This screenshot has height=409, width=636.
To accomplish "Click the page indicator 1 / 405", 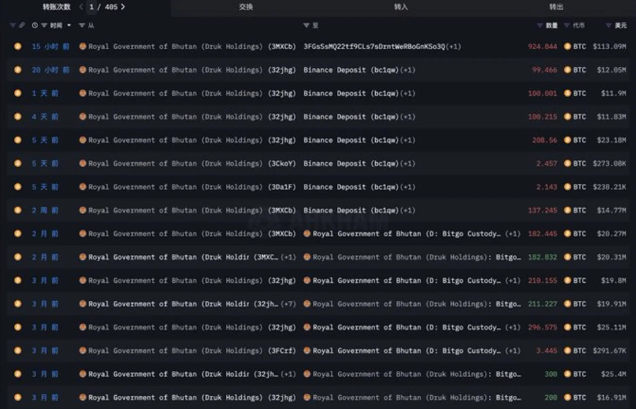I will point(103,7).
